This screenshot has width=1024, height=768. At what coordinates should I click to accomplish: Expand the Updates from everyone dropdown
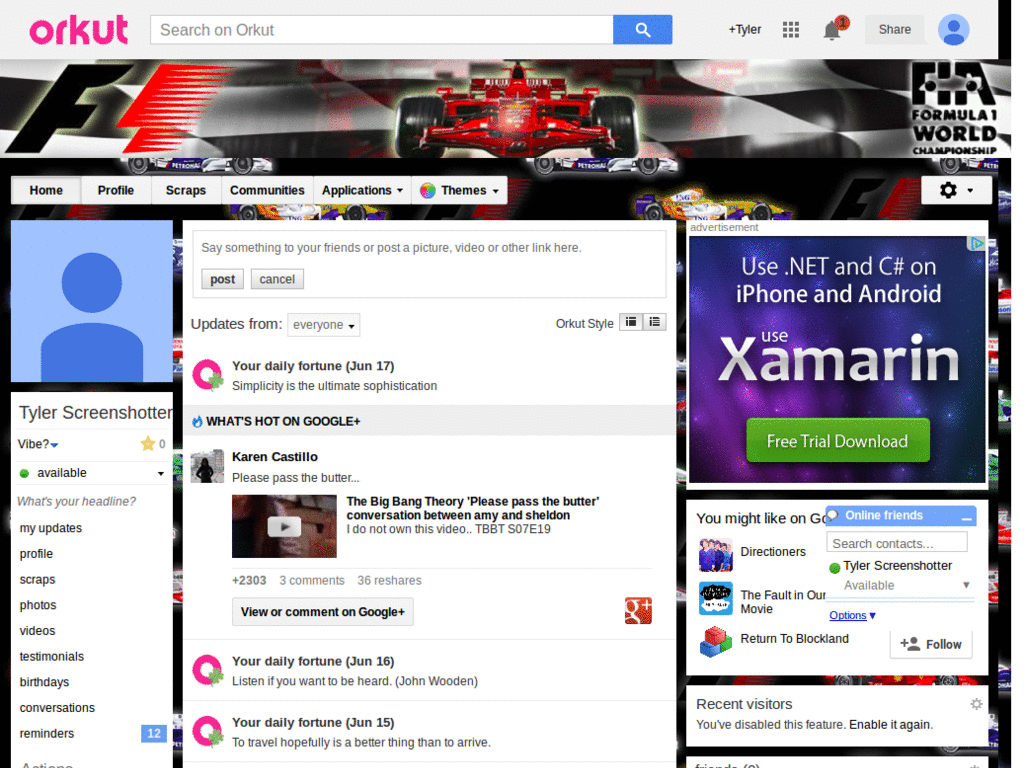324,325
